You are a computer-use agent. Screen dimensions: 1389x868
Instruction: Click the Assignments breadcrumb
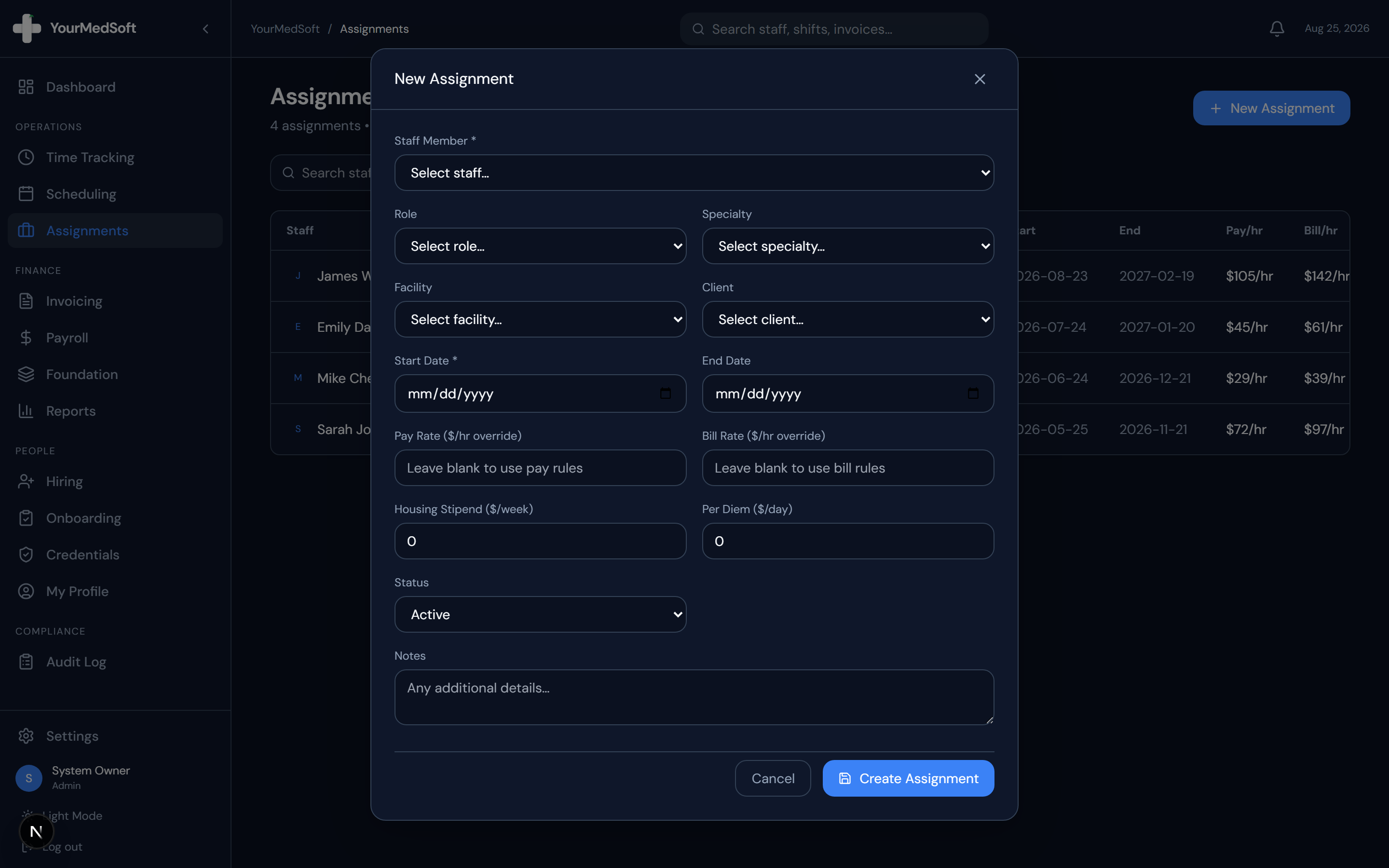pyautogui.click(x=374, y=29)
